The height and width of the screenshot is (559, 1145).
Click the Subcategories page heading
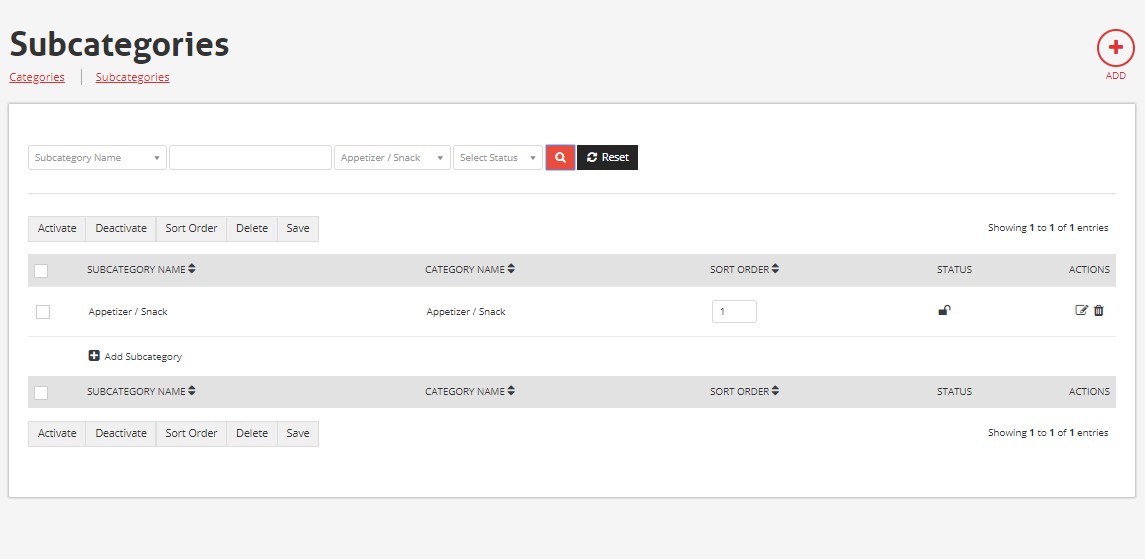coord(119,44)
